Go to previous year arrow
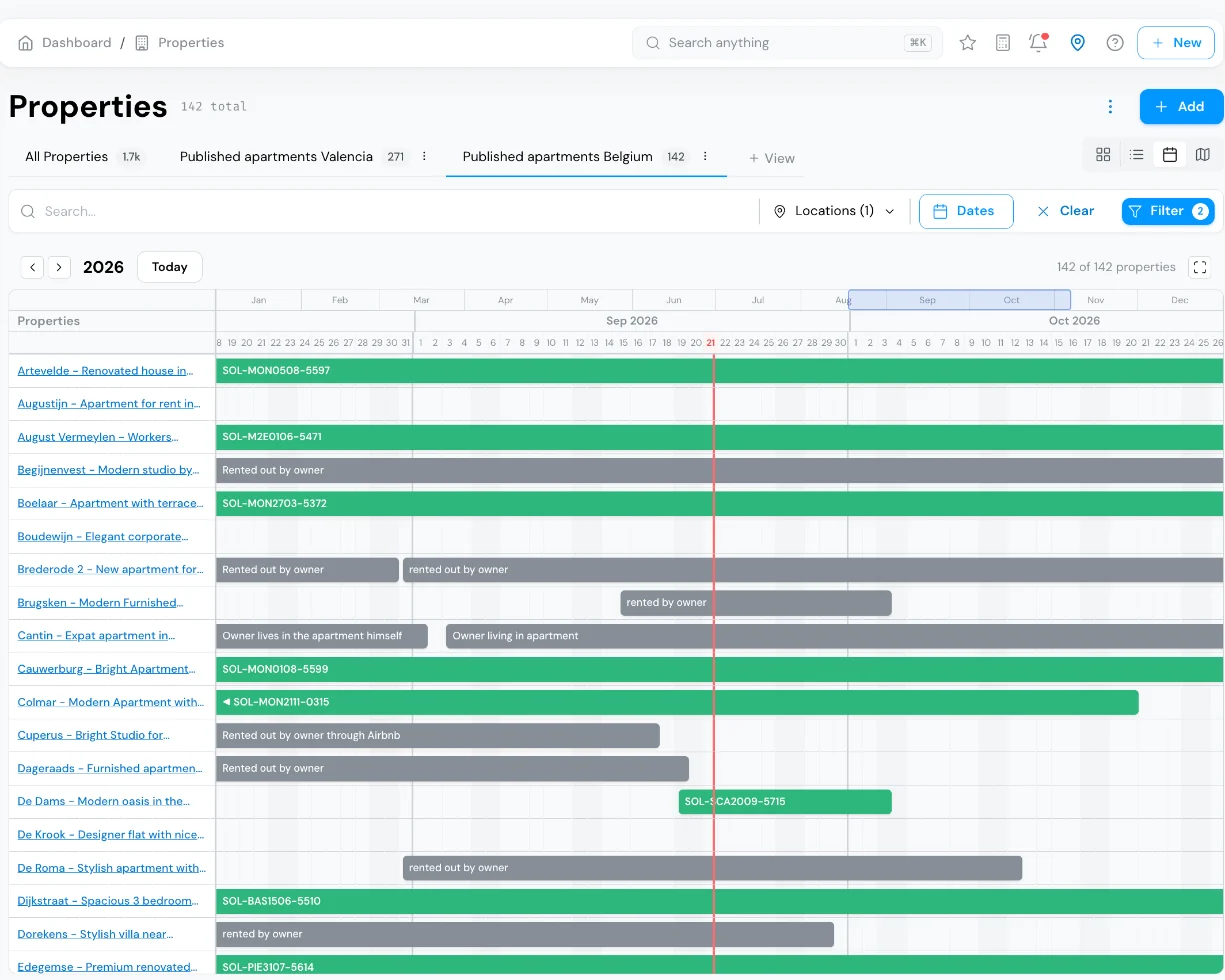This screenshot has height=980, width=1225. [33, 267]
